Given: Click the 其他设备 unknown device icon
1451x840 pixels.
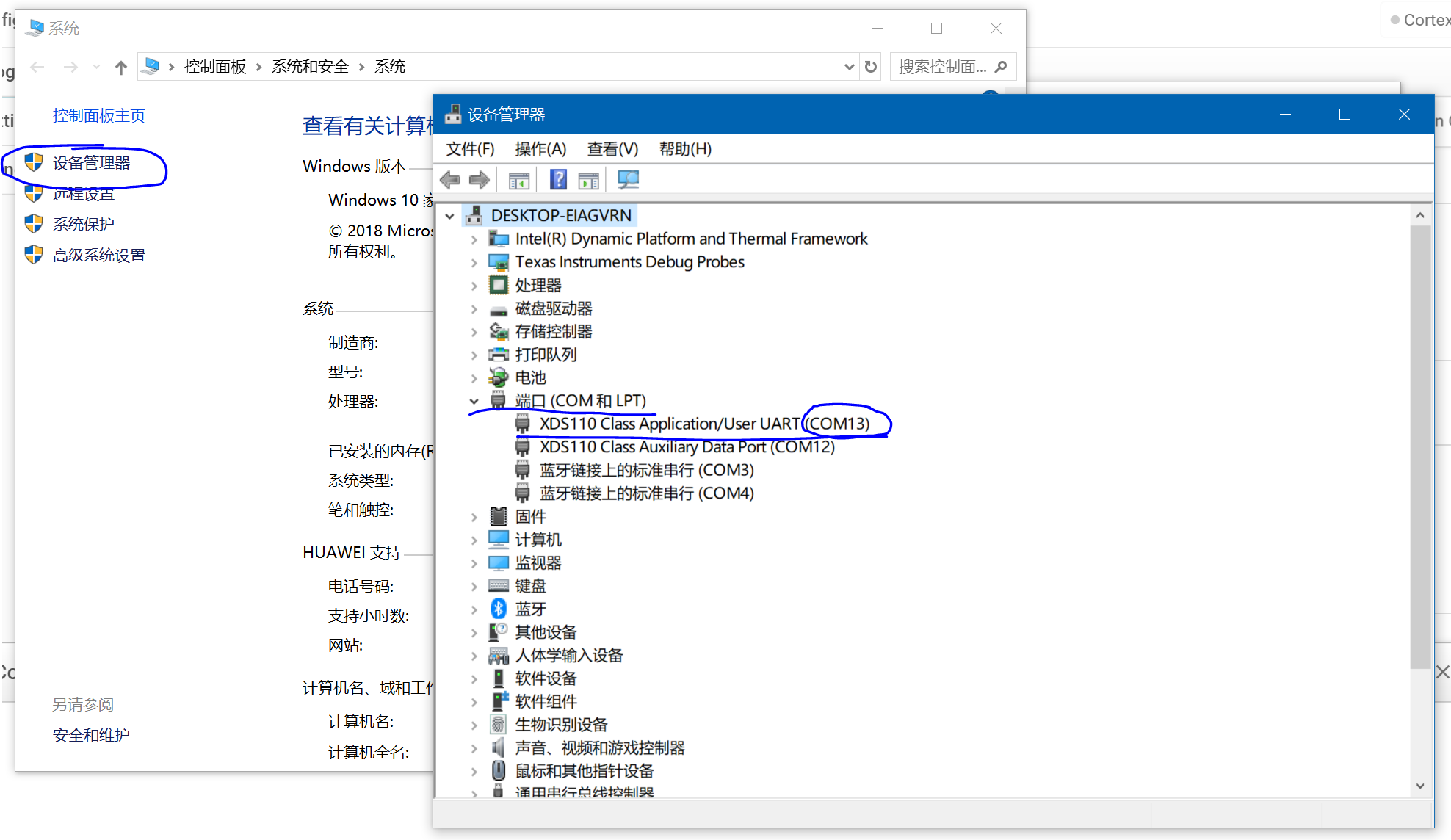Looking at the screenshot, I should pyautogui.click(x=499, y=632).
